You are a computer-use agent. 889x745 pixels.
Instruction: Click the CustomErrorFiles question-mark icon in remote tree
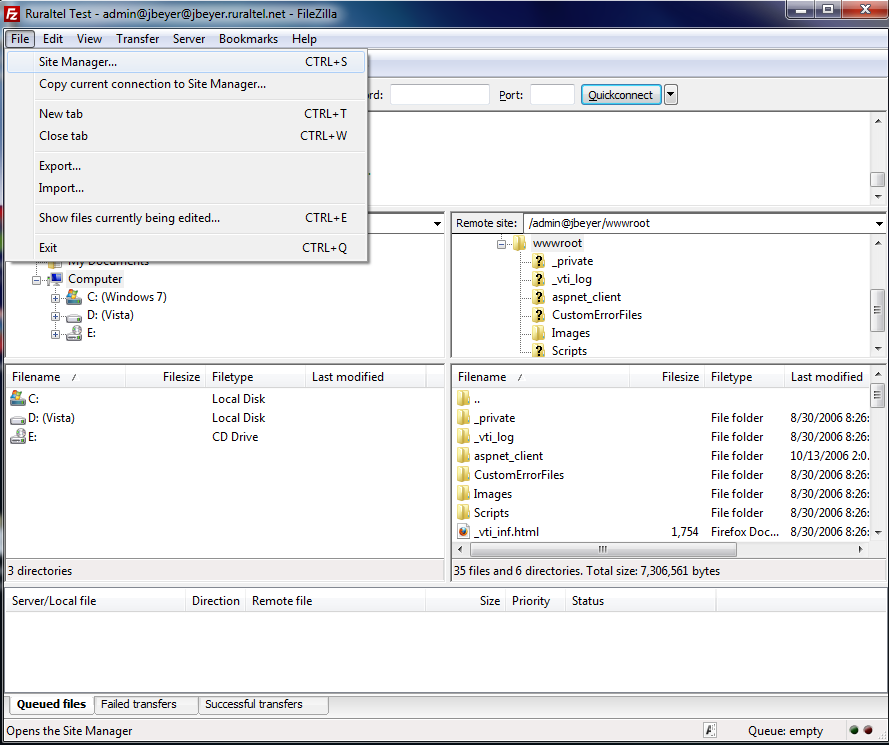[x=539, y=315]
